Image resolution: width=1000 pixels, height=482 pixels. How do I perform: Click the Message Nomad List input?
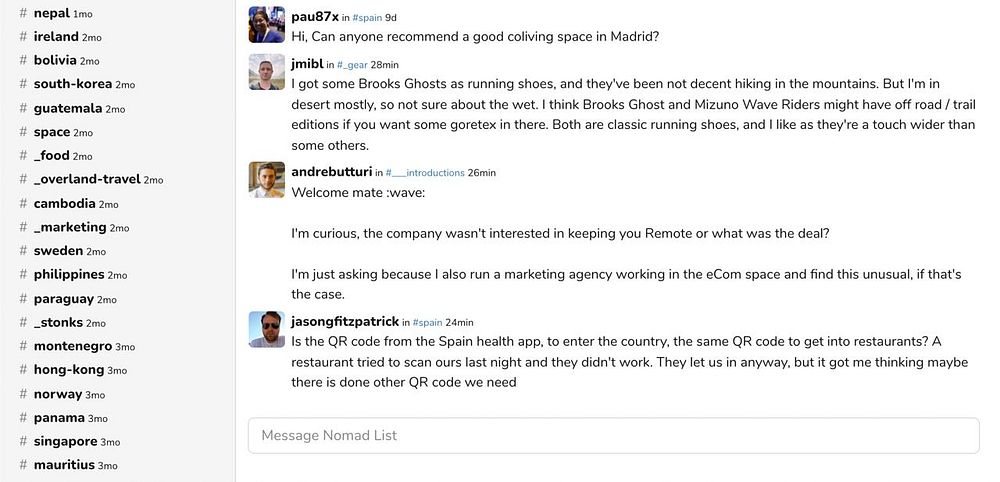[613, 435]
